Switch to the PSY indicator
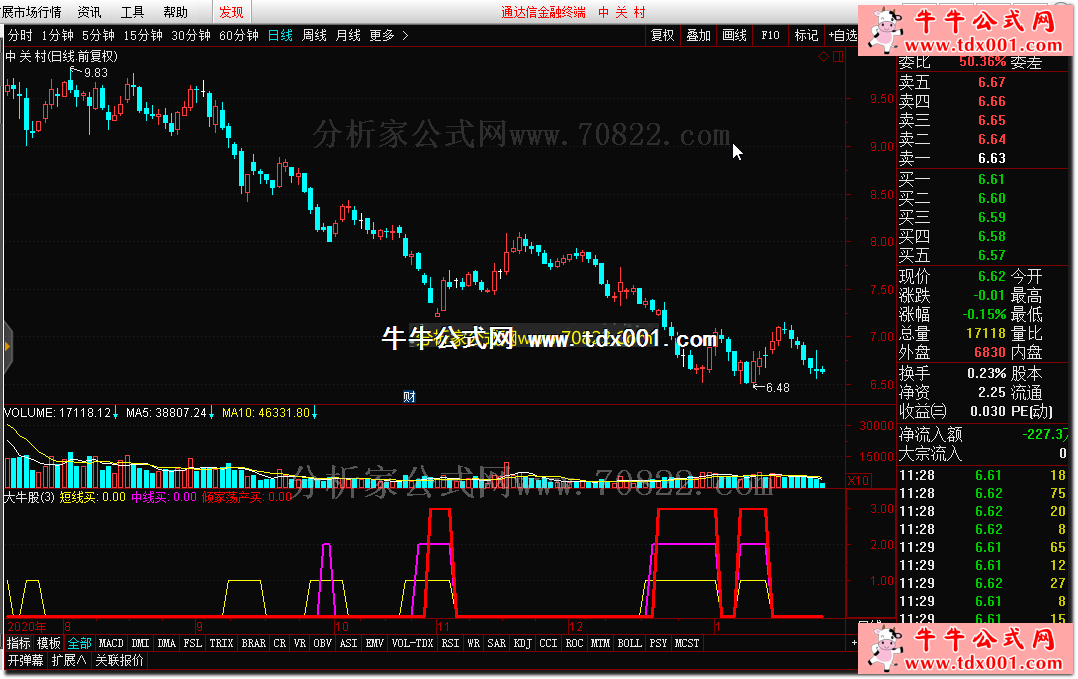 pos(659,643)
